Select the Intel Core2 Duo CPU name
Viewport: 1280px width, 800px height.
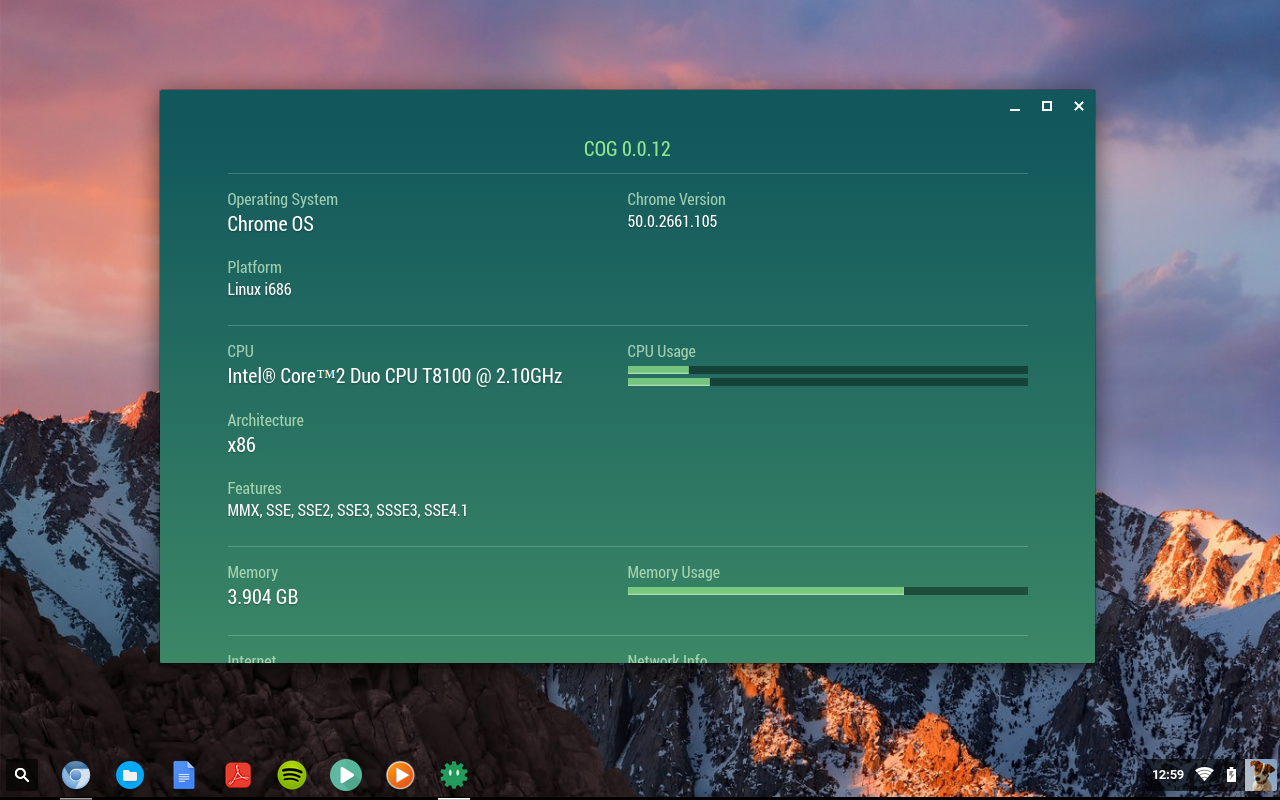coord(395,377)
